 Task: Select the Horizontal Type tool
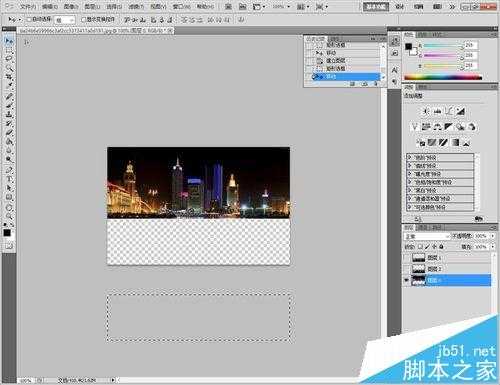[9, 179]
